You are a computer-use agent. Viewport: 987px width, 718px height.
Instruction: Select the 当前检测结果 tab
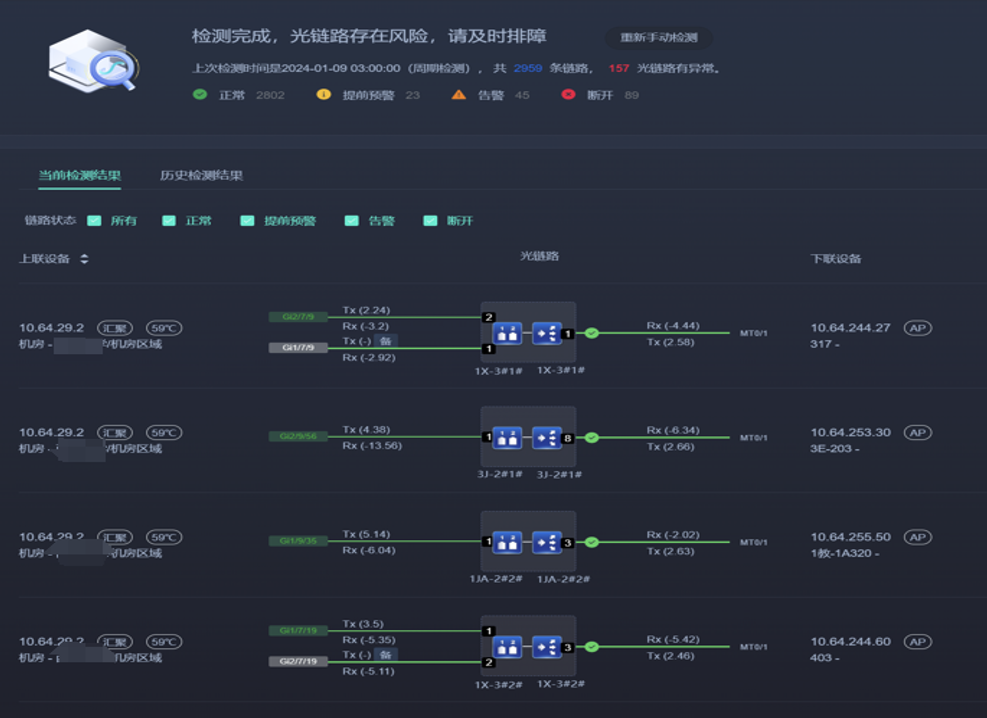click(79, 175)
